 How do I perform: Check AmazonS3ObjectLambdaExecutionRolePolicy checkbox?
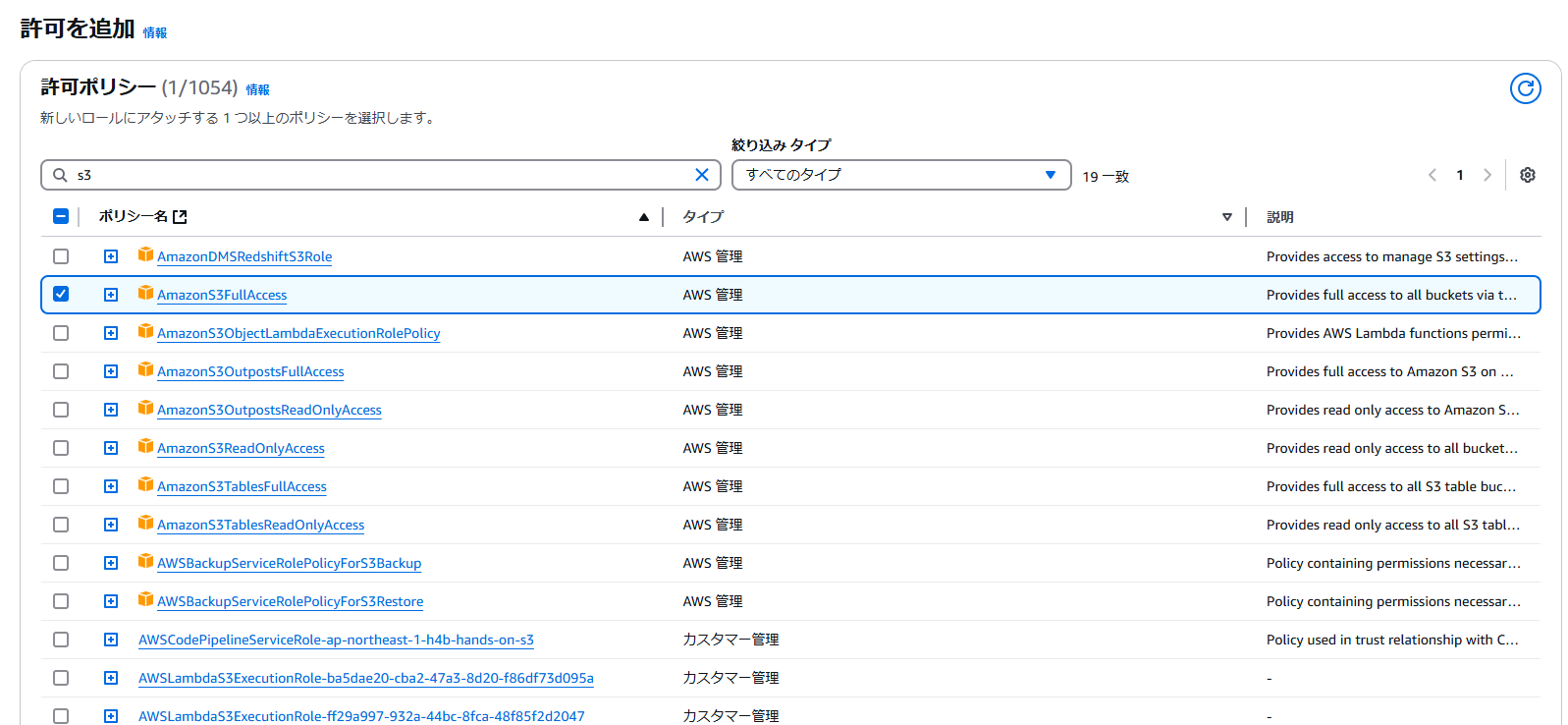point(61,333)
